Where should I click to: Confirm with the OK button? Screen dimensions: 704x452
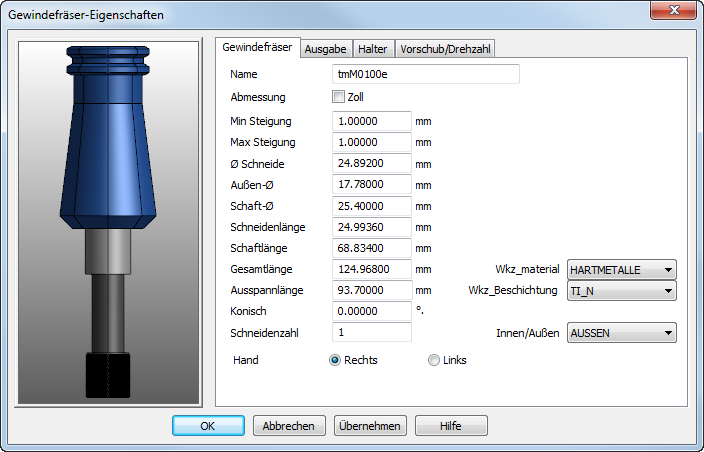tap(208, 426)
